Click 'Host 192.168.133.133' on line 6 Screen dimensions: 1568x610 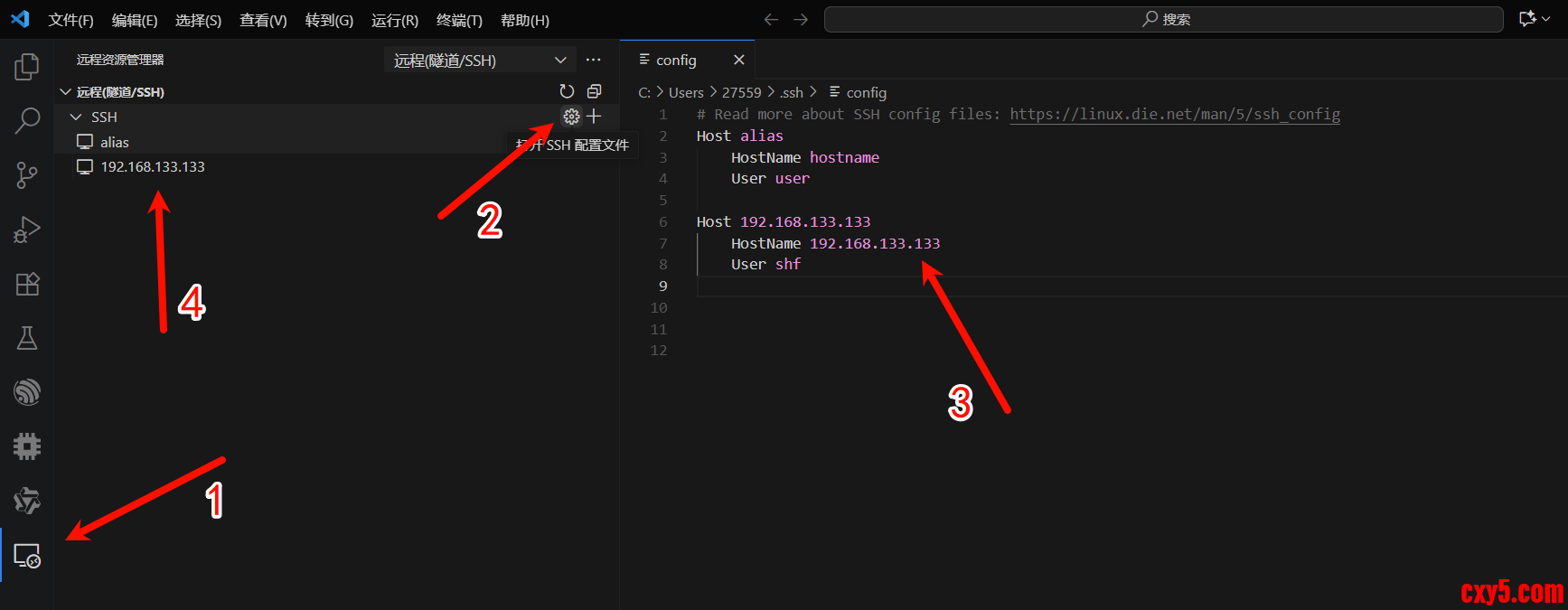point(784,221)
